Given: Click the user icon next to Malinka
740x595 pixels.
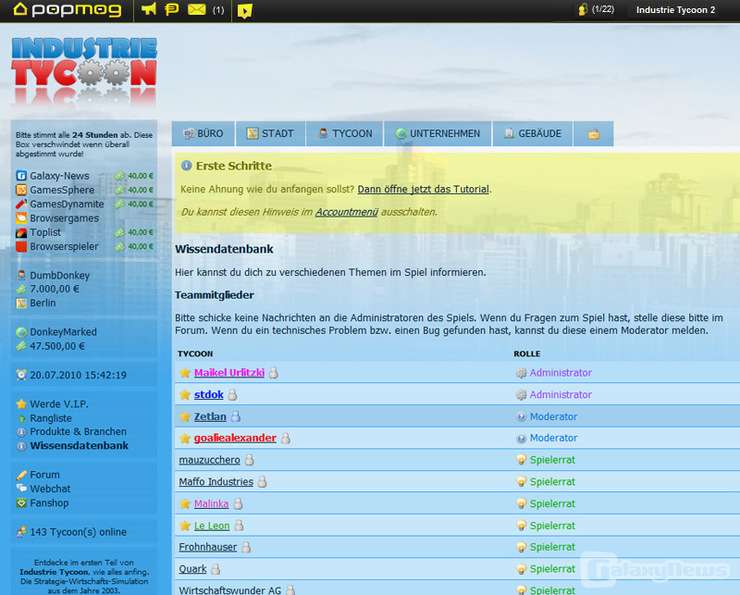Looking at the screenshot, I should coord(238,504).
